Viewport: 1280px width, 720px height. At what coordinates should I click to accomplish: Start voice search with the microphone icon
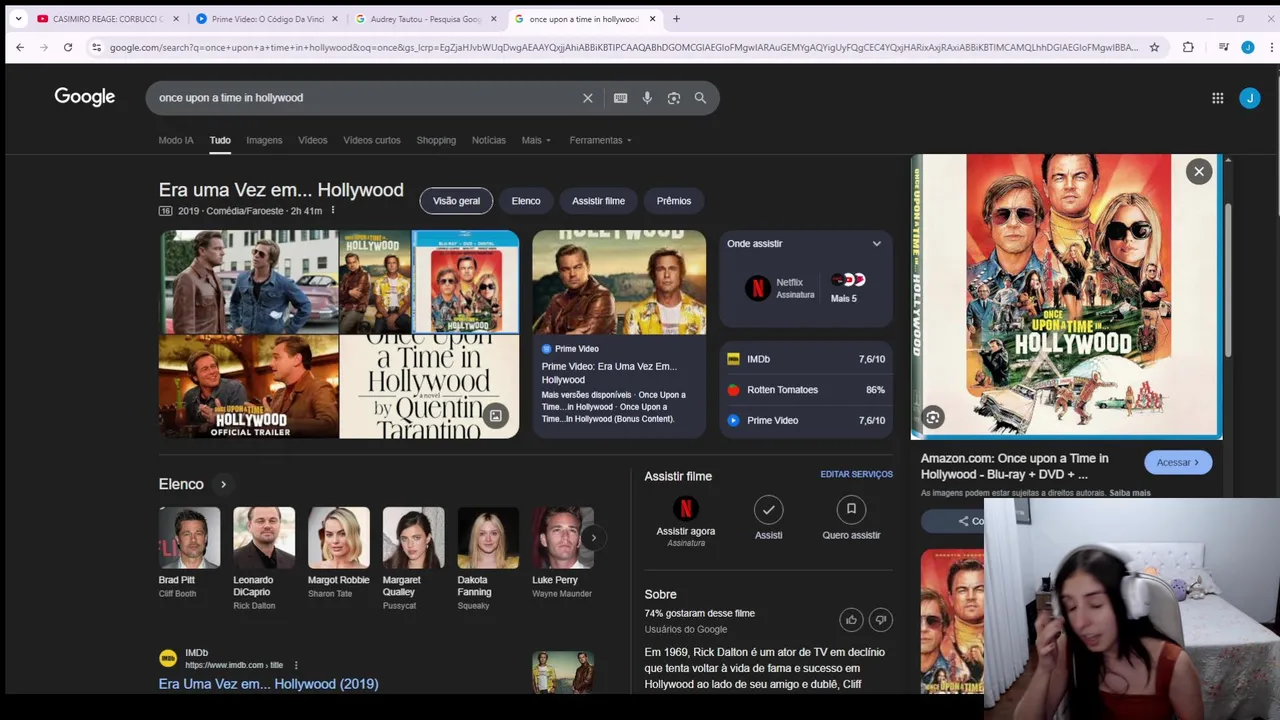(647, 98)
